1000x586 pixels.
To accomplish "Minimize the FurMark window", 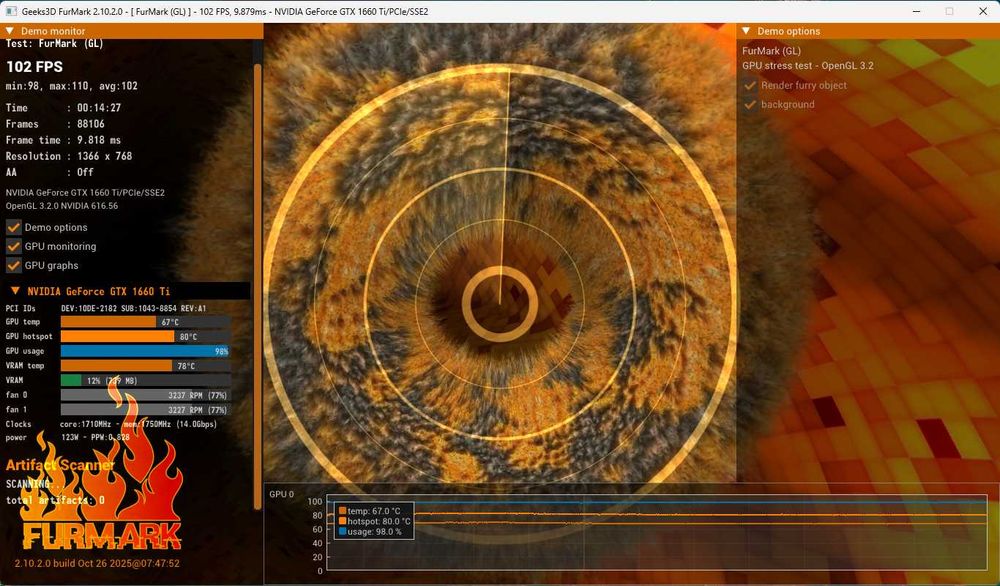I will [916, 11].
